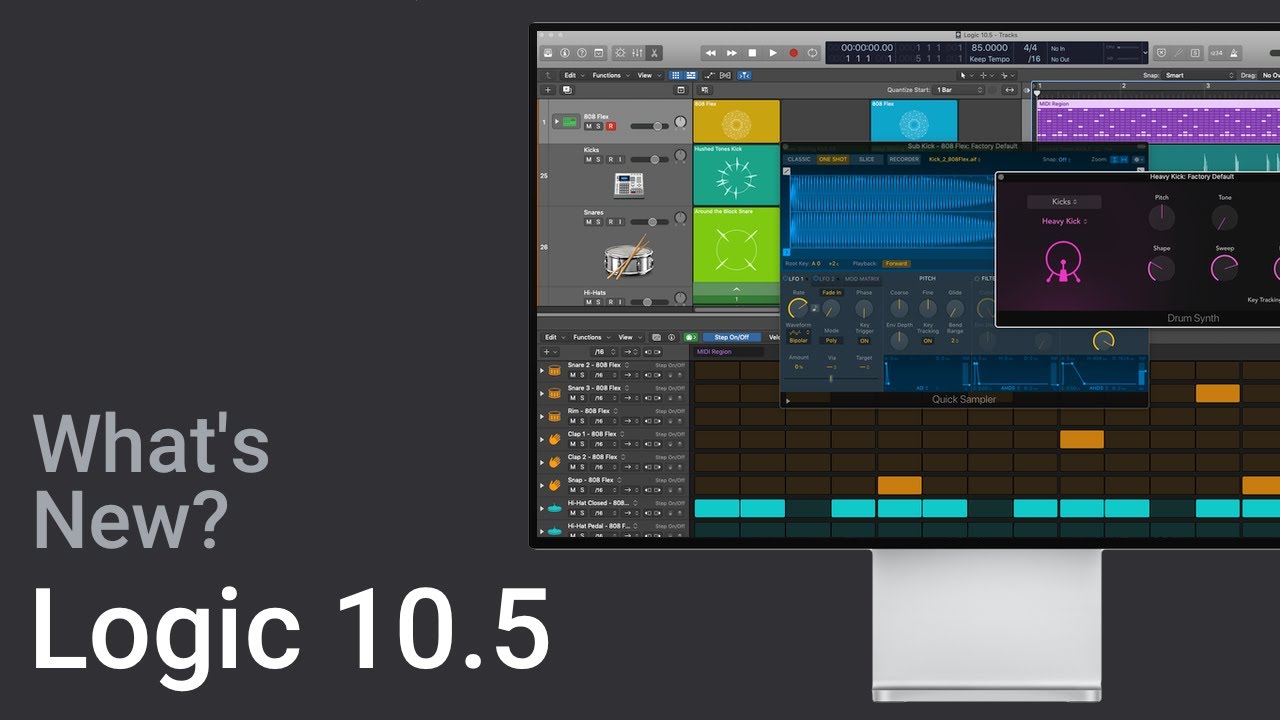This screenshot has height=720, width=1280.
Task: Open the Tracks area Functions menu
Action: pos(609,75)
